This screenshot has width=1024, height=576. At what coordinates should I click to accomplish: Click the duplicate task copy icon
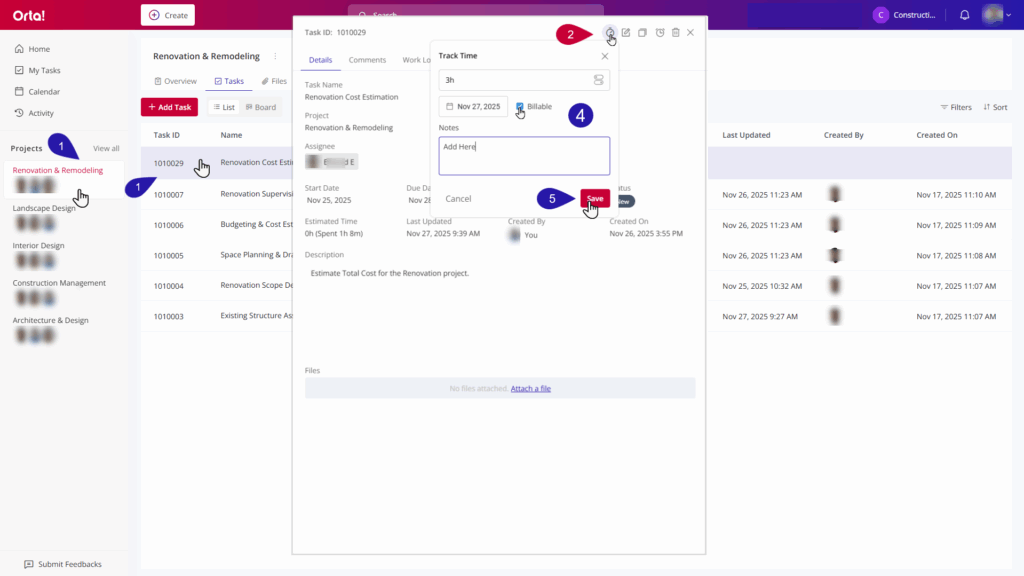[x=643, y=33]
